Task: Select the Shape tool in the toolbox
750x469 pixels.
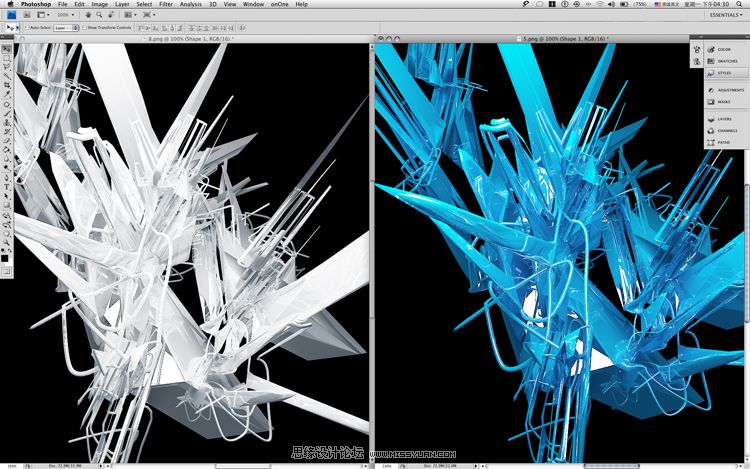Action: (x=6, y=205)
